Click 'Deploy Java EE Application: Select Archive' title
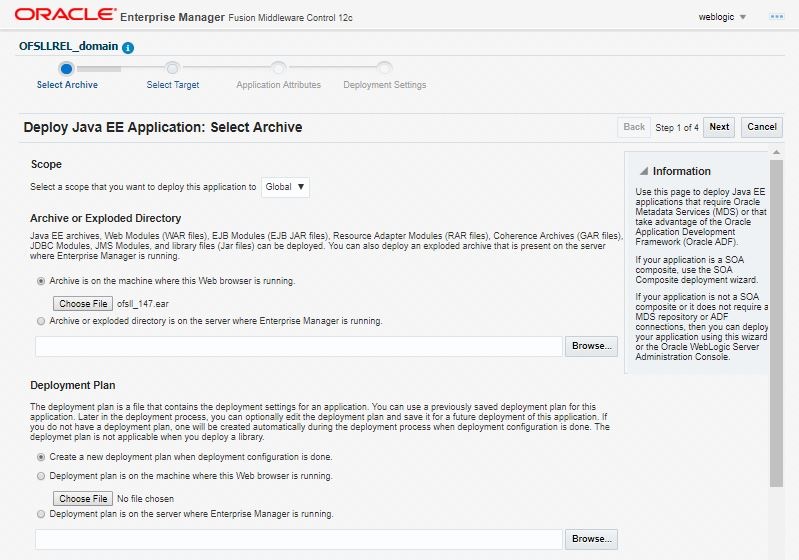Viewport: 799px width, 560px height. (x=163, y=127)
